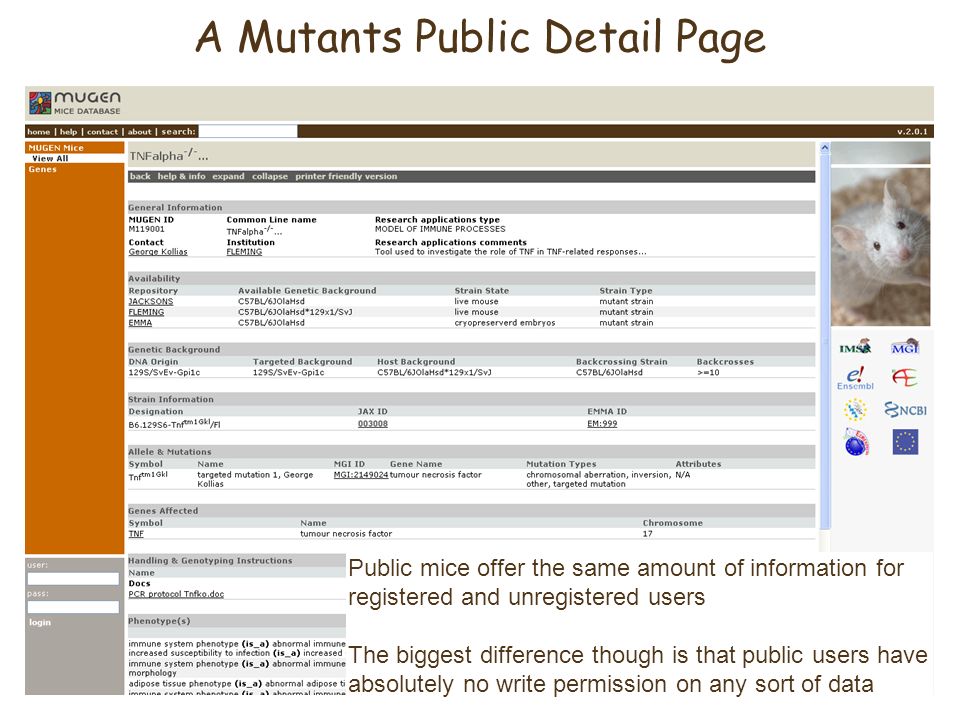Image resolution: width=960 pixels, height=720 pixels.
Task: Click the Phenotype(s) section header
Action: (236, 620)
